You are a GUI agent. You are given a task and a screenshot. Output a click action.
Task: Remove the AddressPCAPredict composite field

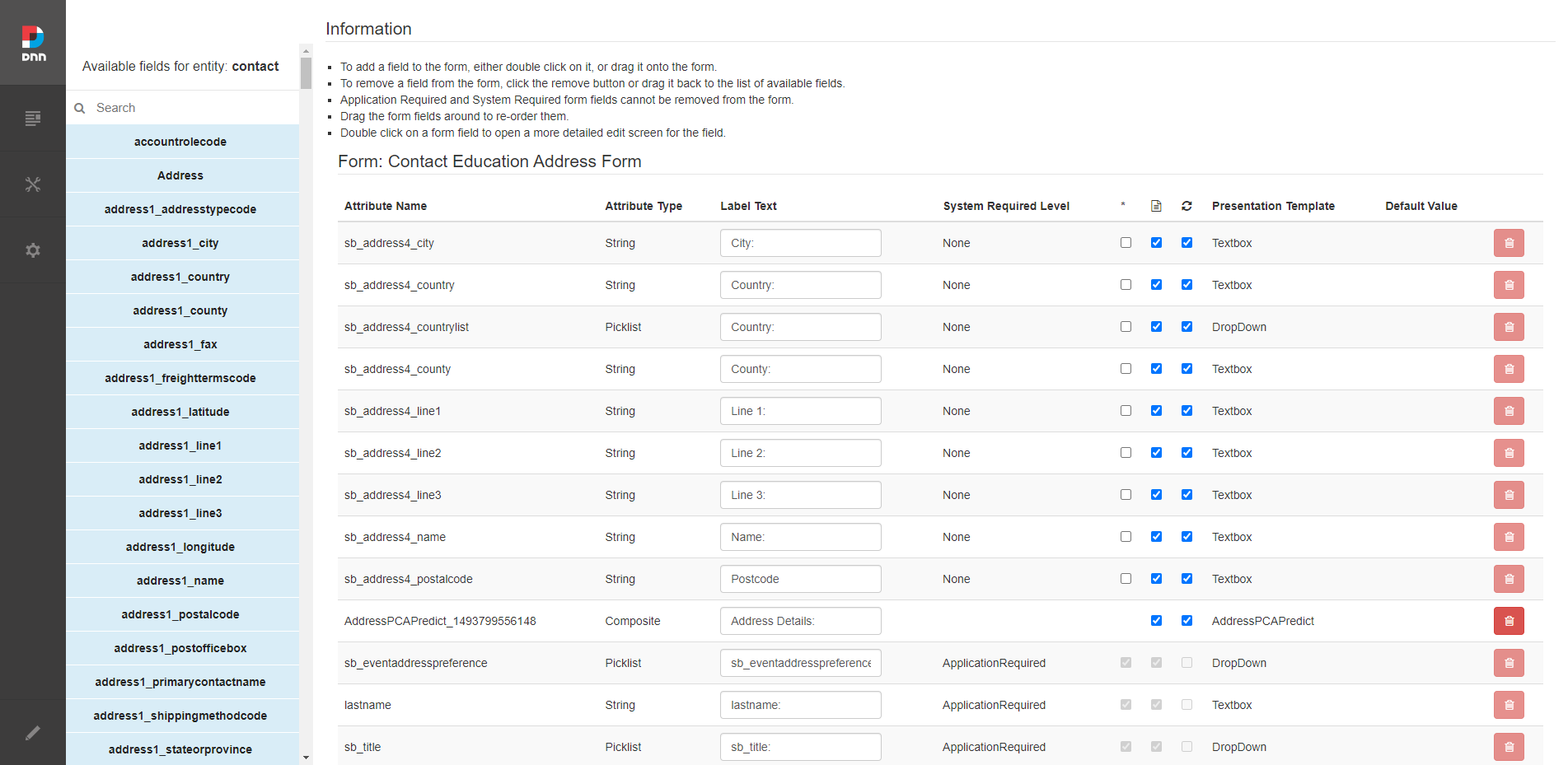click(x=1508, y=621)
